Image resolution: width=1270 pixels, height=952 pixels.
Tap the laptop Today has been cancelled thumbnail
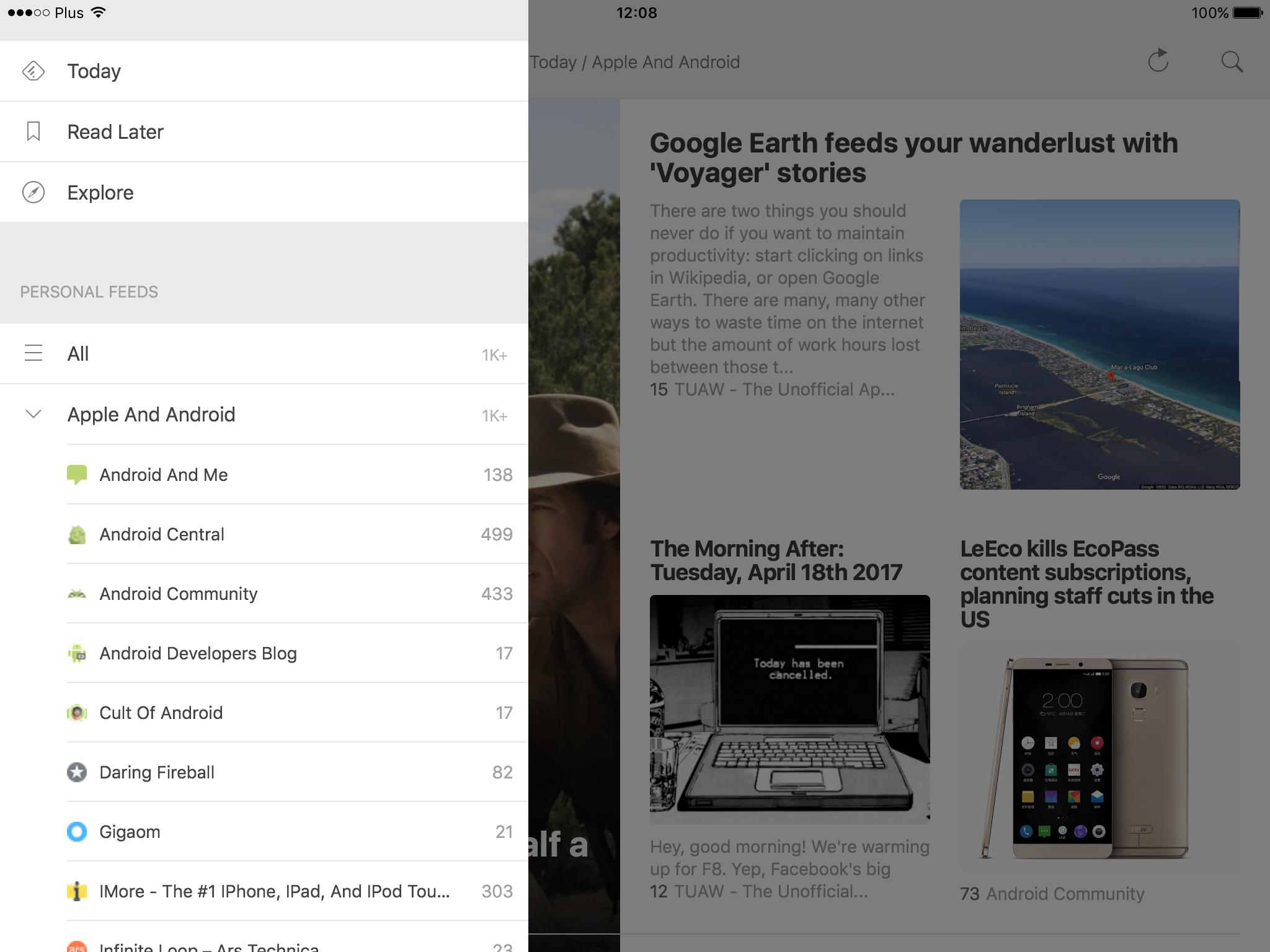(789, 708)
